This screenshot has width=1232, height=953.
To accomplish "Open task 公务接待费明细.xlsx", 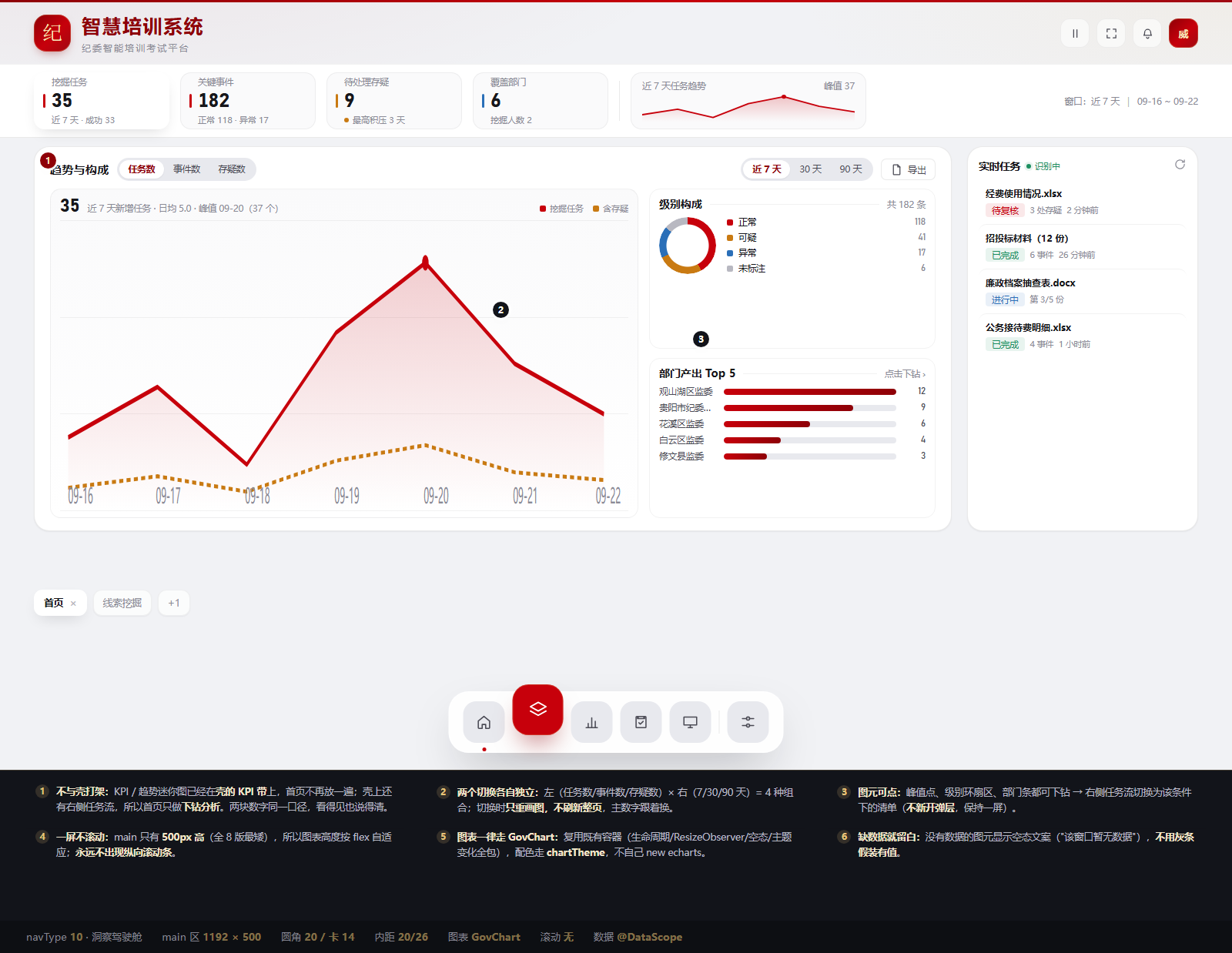I will tap(1083, 336).
